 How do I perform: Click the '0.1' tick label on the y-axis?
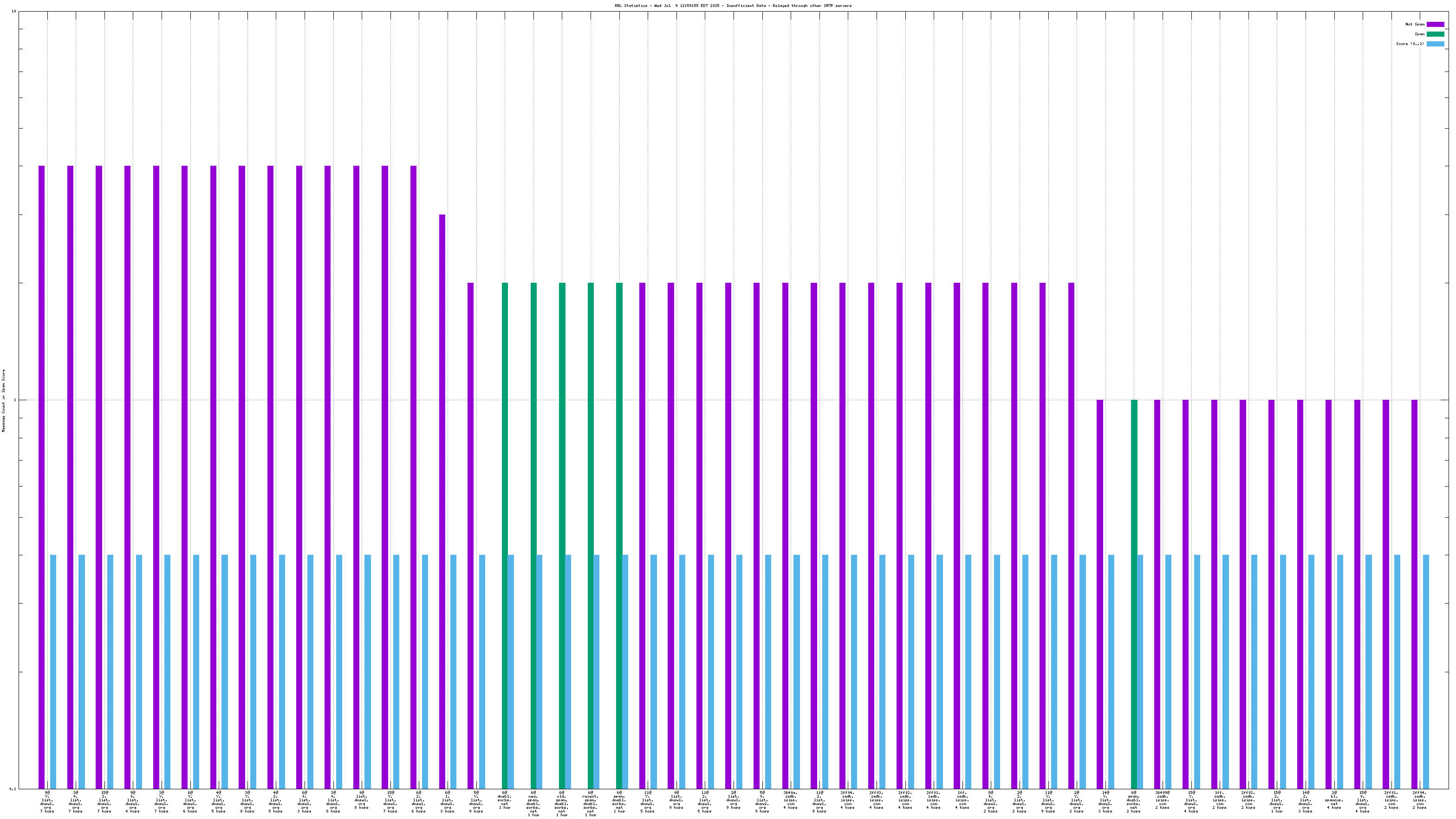pyautogui.click(x=13, y=788)
